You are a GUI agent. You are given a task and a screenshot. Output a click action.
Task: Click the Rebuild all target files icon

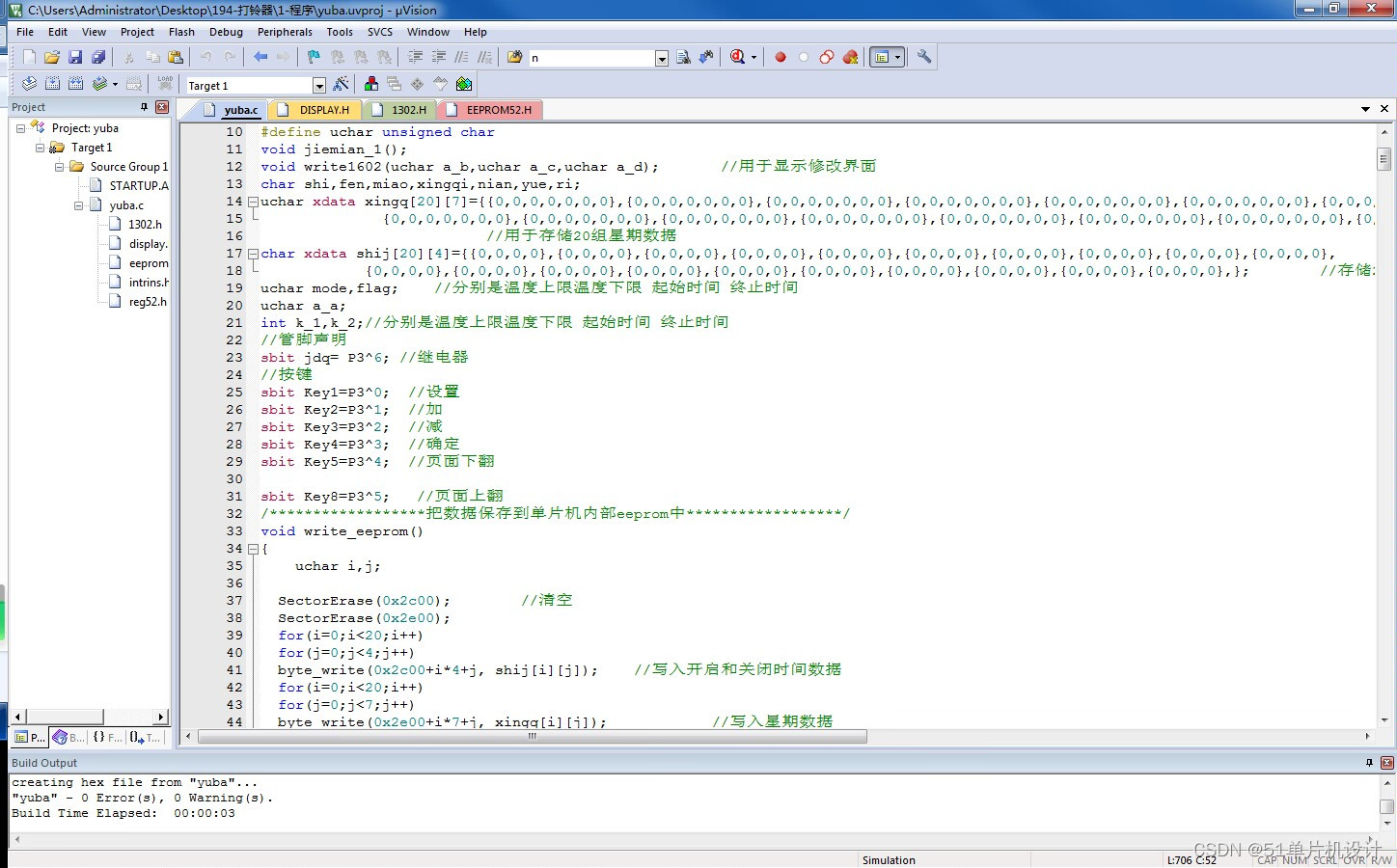[x=75, y=84]
